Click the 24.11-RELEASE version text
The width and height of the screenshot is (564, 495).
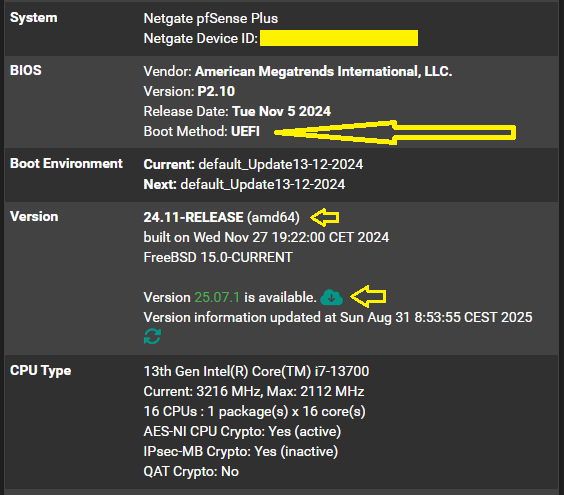coord(194,217)
